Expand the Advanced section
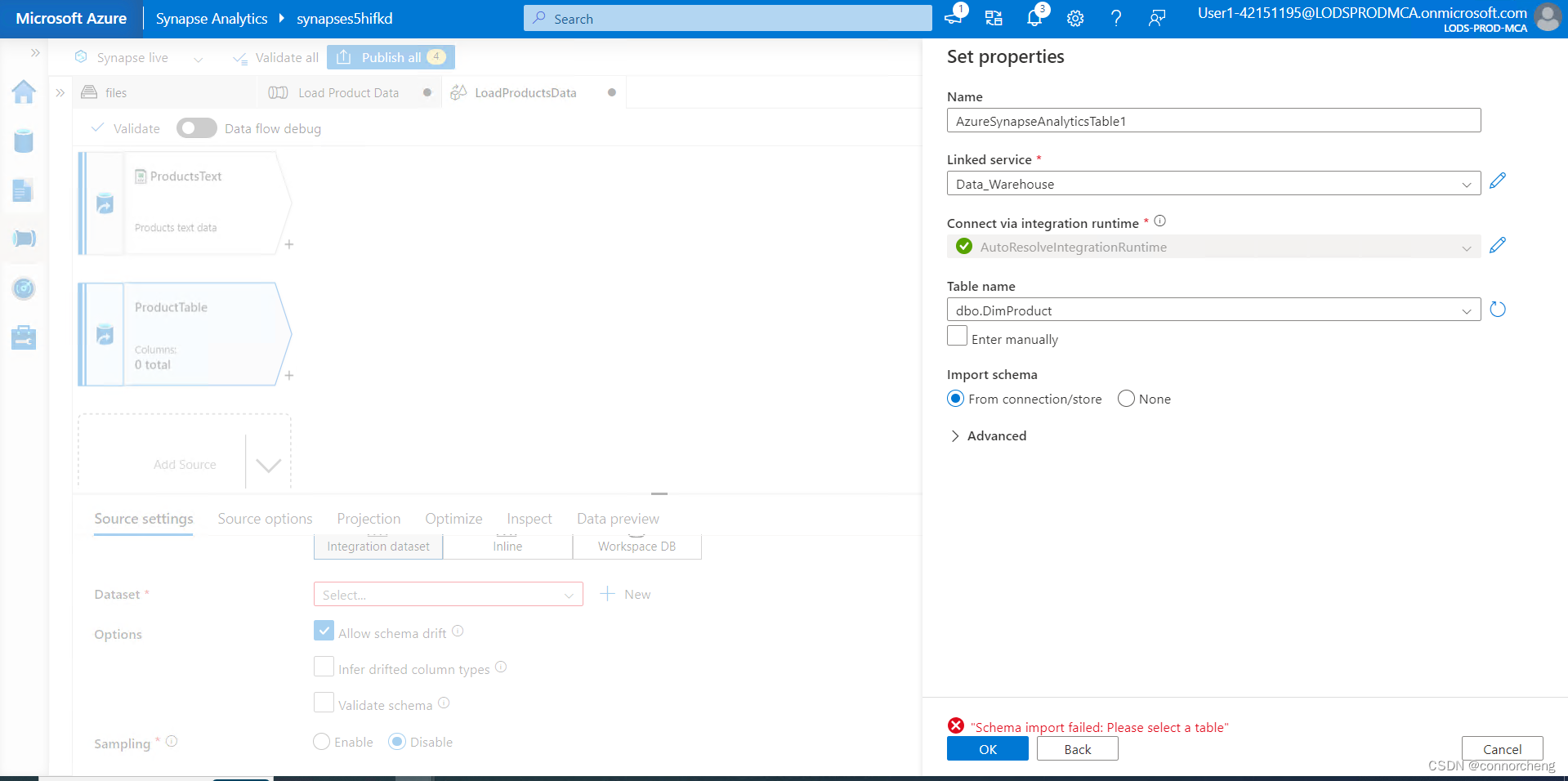Image resolution: width=1568 pixels, height=781 pixels. click(988, 436)
